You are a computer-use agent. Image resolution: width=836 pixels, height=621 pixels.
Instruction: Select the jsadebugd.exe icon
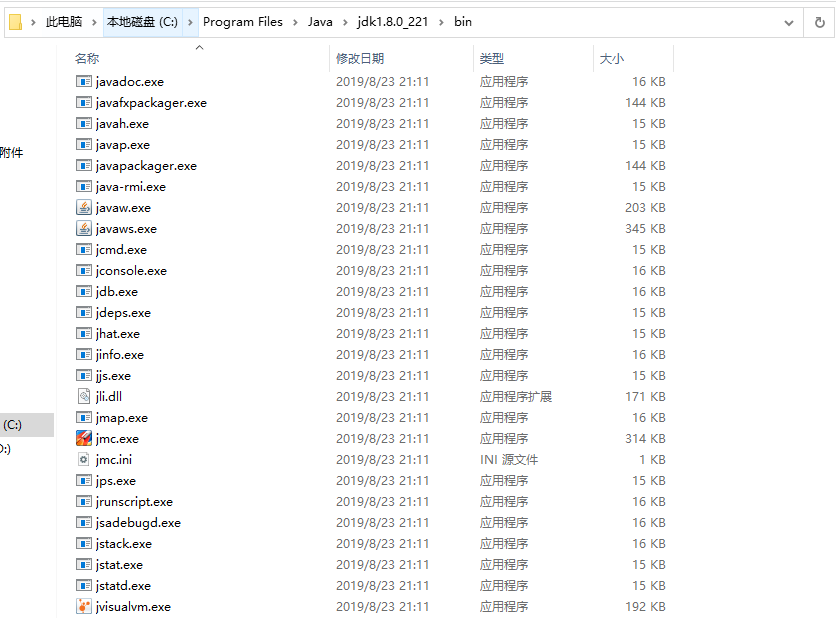point(84,522)
